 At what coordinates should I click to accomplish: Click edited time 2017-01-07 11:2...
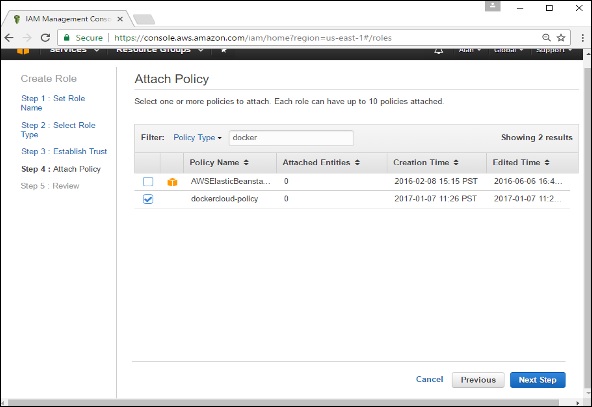[527, 199]
